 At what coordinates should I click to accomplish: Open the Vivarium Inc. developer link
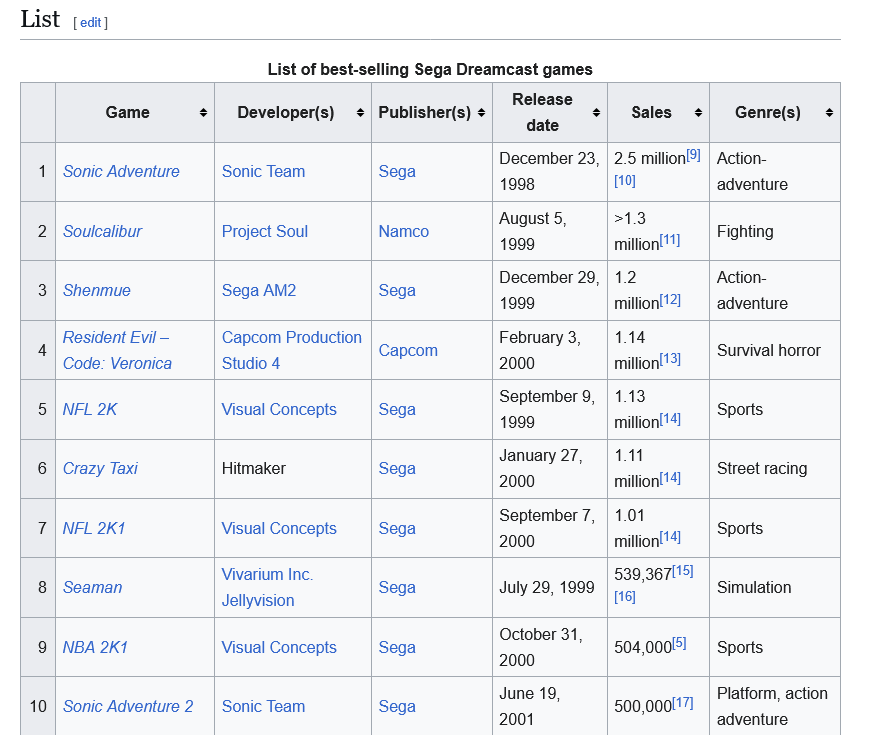pyautogui.click(x=267, y=574)
